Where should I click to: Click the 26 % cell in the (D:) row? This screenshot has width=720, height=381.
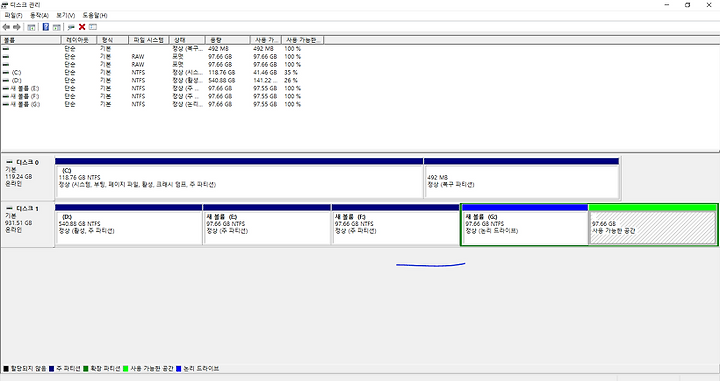click(291, 80)
